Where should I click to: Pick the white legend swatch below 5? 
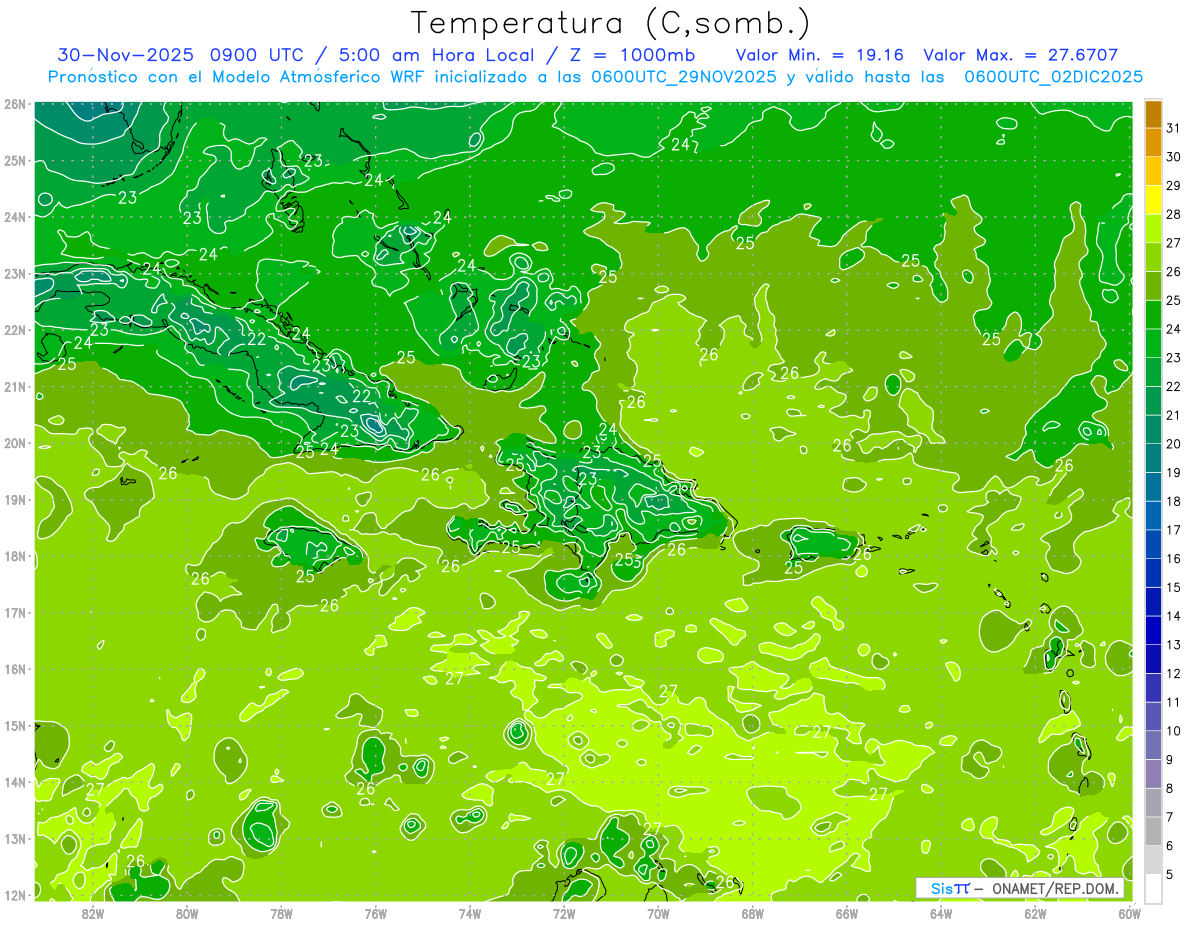[x=1153, y=888]
